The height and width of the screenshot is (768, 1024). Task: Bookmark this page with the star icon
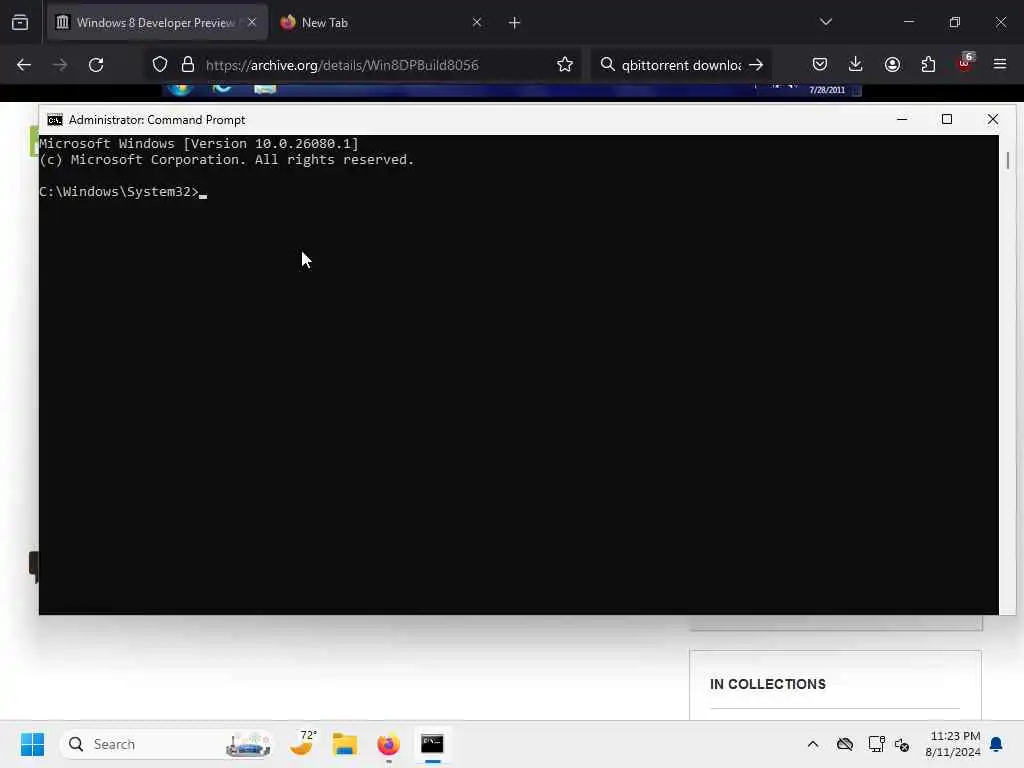click(x=565, y=64)
